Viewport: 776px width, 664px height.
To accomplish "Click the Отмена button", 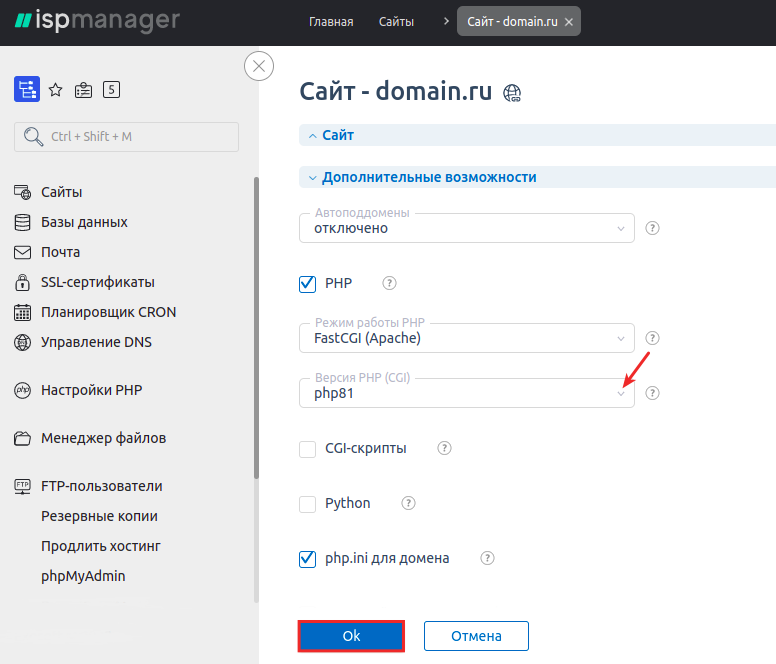I will (476, 636).
